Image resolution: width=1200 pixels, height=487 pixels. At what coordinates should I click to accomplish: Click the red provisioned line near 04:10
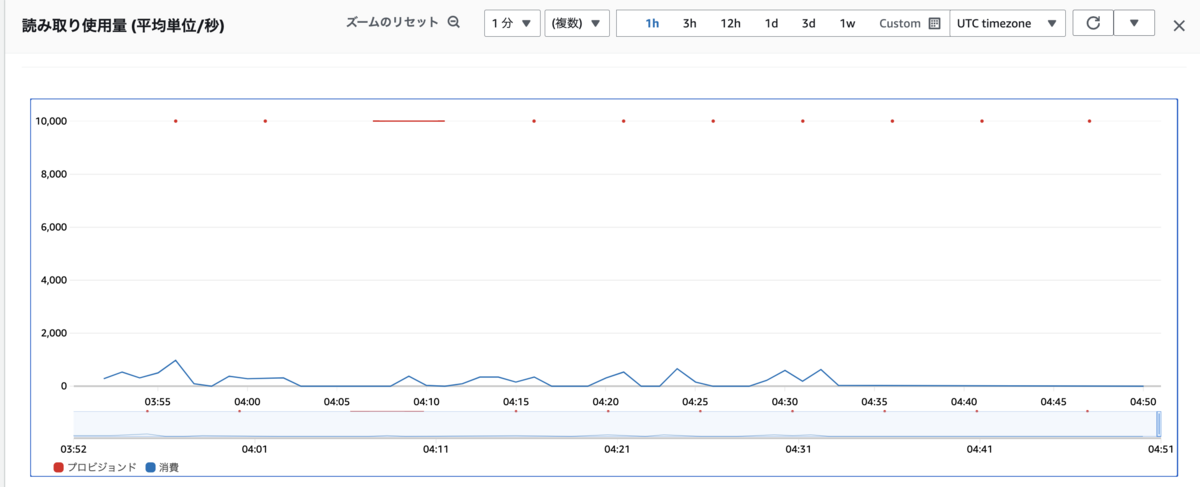408,121
